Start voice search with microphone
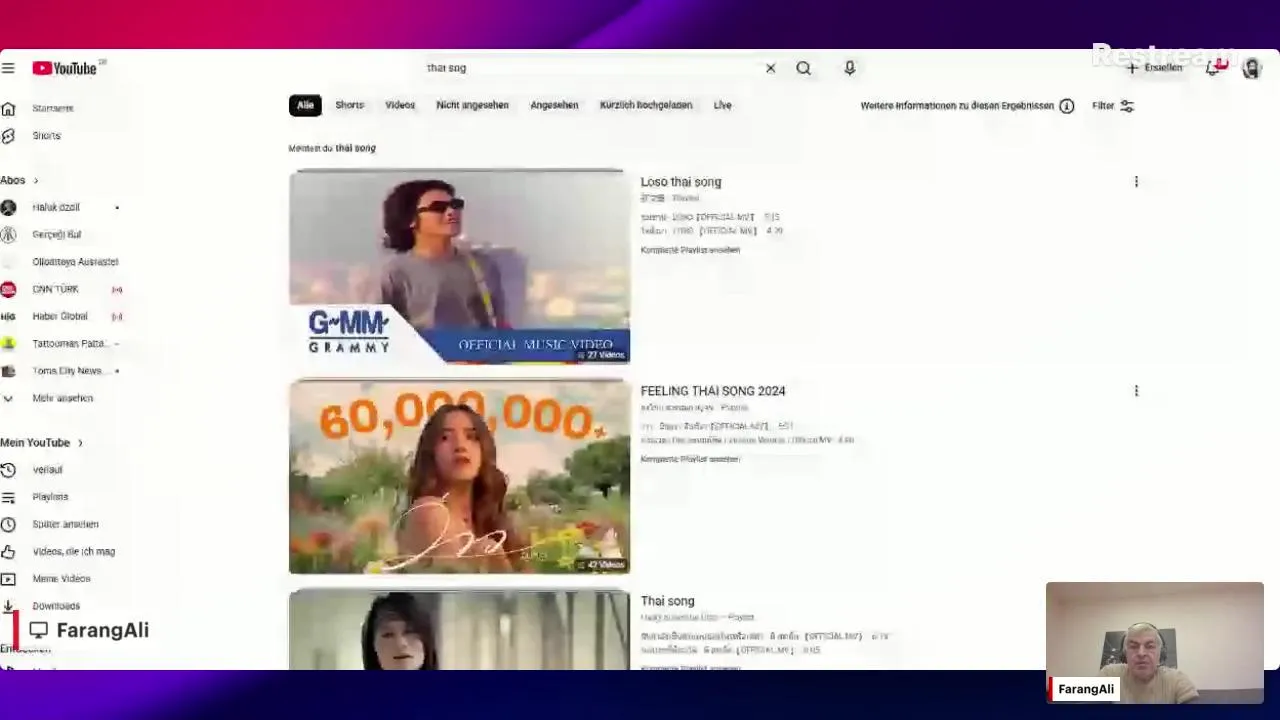 [849, 68]
